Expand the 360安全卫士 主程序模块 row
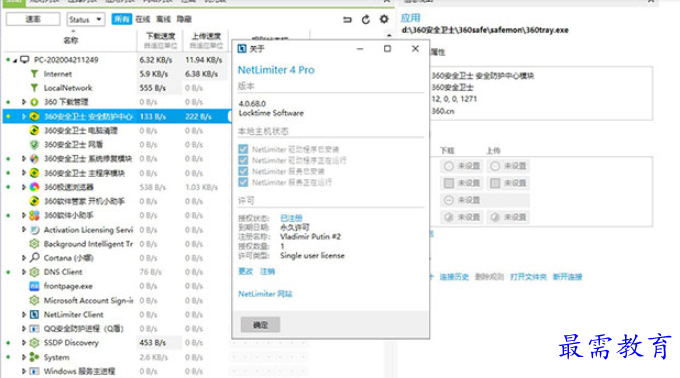 [x=24, y=173]
